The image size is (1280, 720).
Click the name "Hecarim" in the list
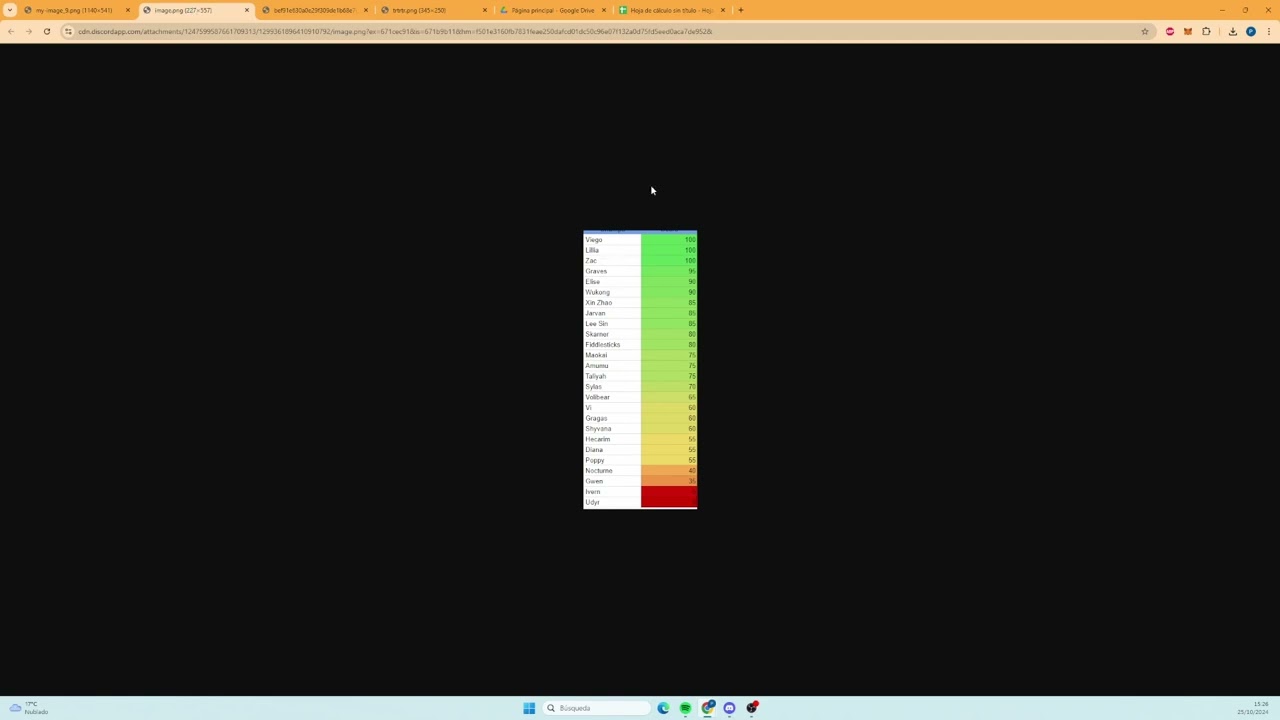tap(598, 439)
